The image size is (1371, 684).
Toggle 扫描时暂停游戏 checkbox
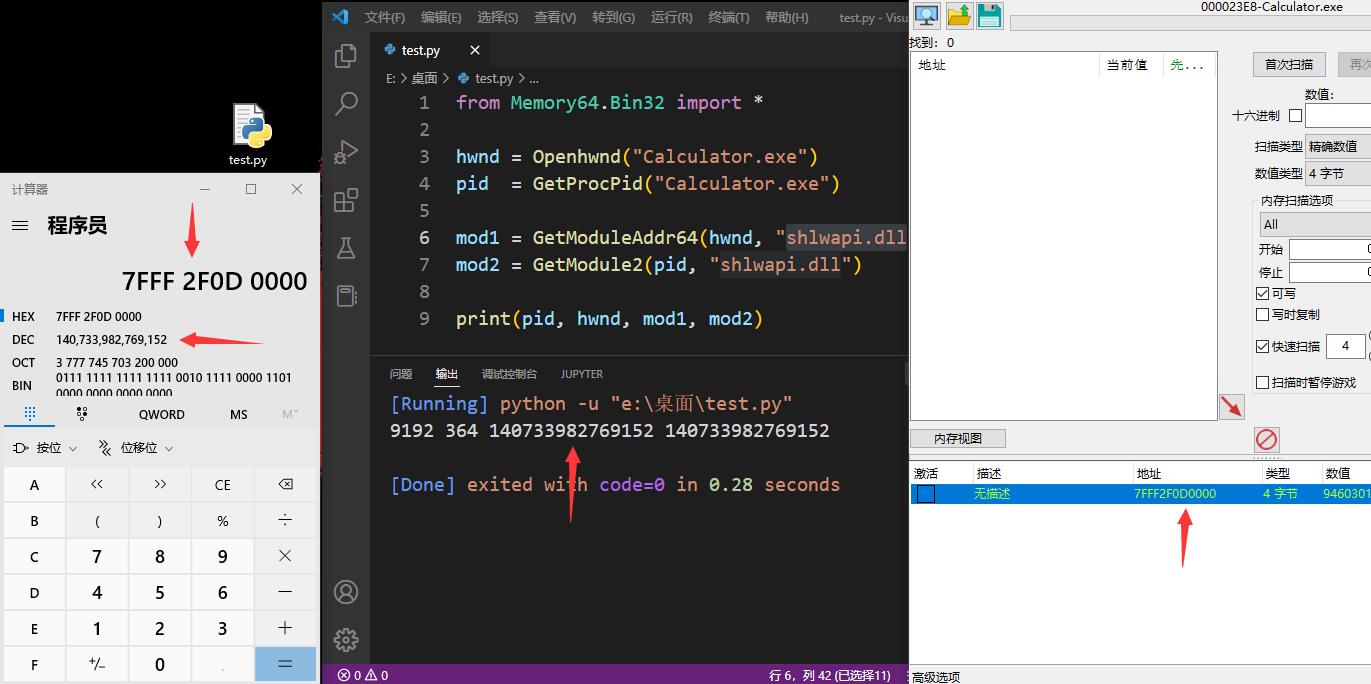tap(1262, 382)
